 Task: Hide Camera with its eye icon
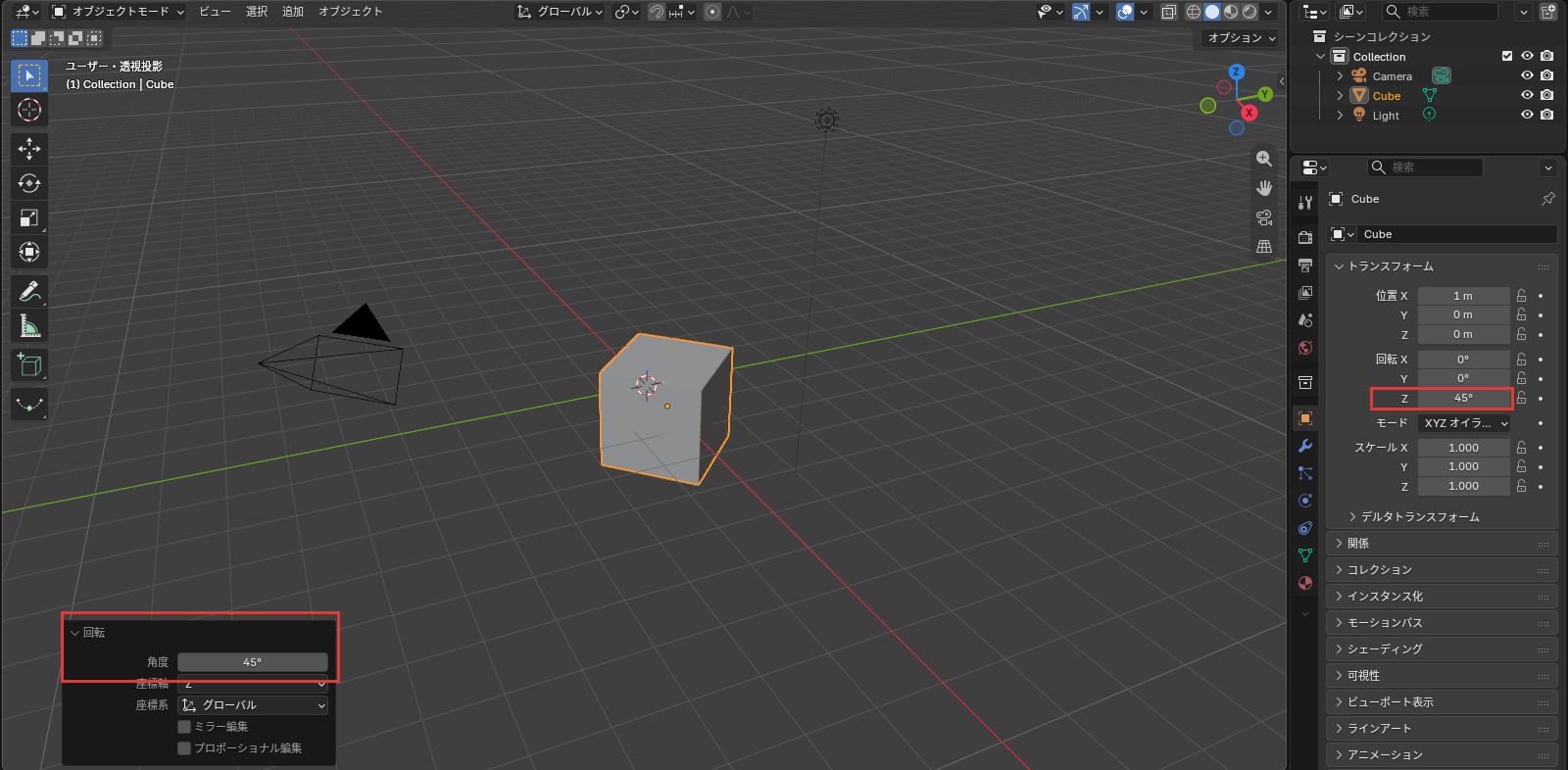[1527, 75]
